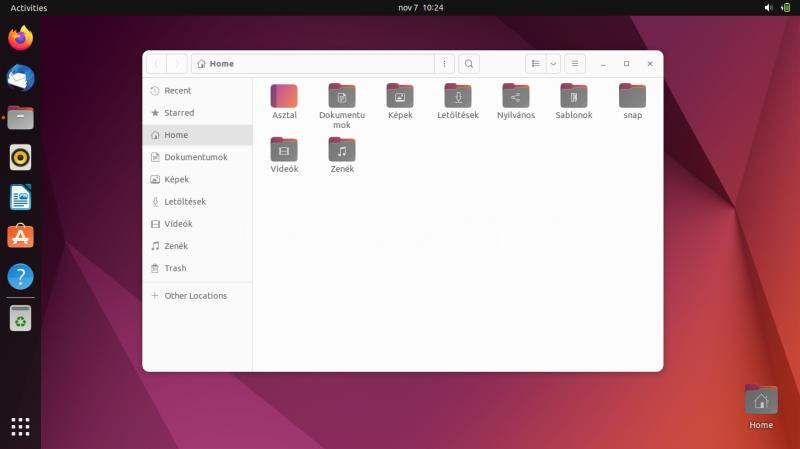800x449 pixels.
Task: Open the Videók folder in the grid
Action: pyautogui.click(x=284, y=150)
